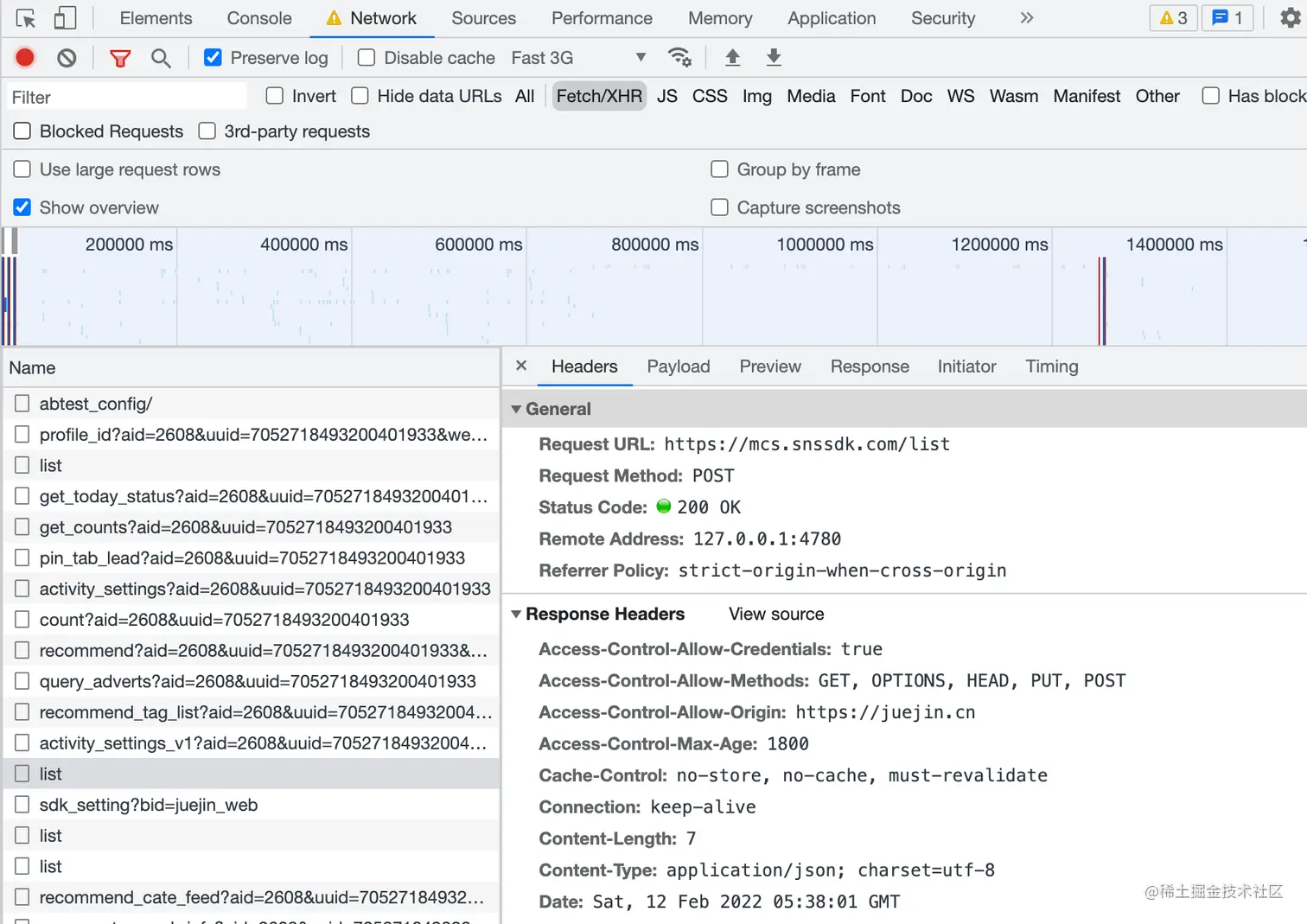Open the Payload tab
This screenshot has height=924, width=1307.
679,366
